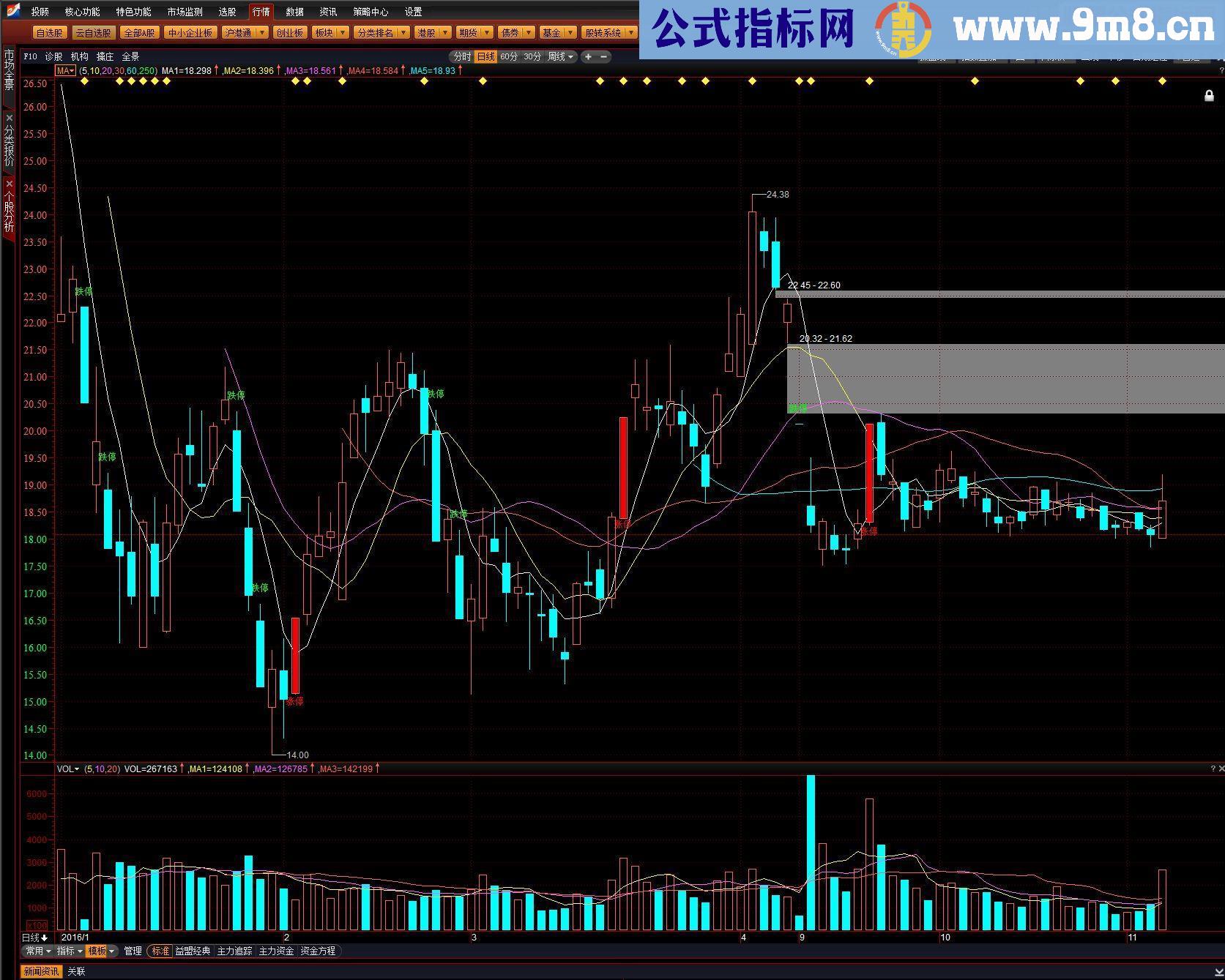The width and height of the screenshot is (1225, 980).
Task: Click the first yellow diamond info marker at left
Action: pyautogui.click(x=84, y=81)
